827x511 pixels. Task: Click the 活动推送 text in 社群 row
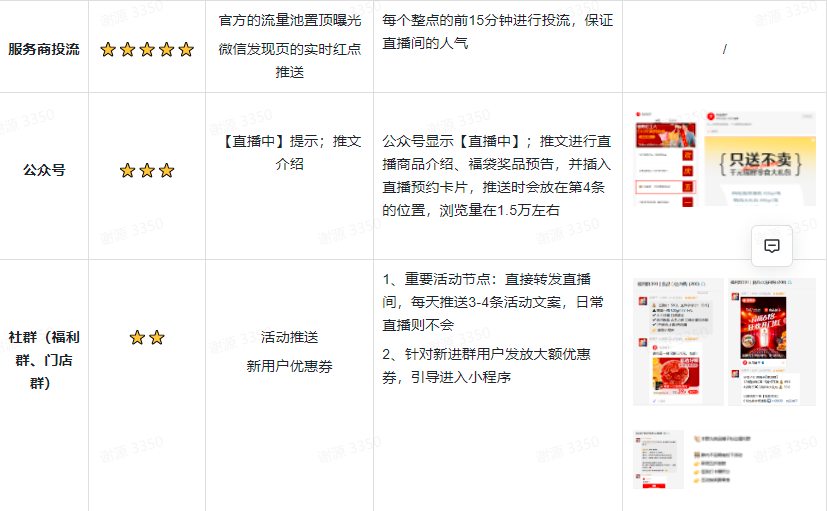pyautogui.click(x=289, y=337)
